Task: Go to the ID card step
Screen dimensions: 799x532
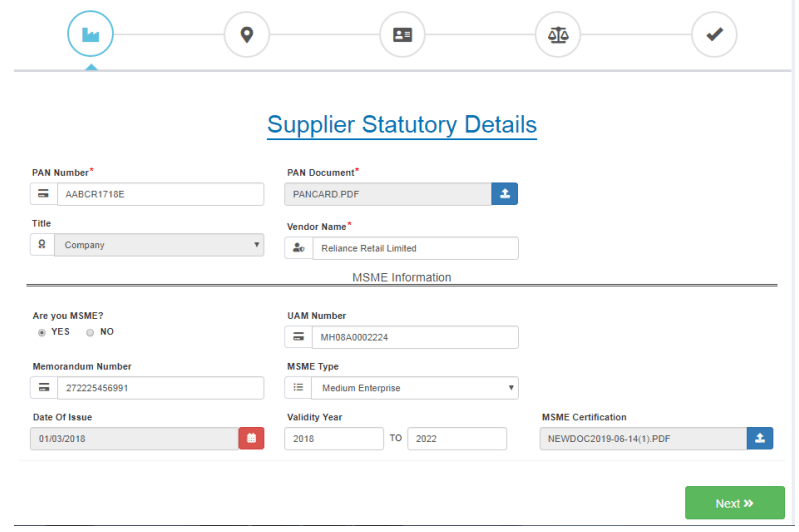Action: tap(403, 34)
